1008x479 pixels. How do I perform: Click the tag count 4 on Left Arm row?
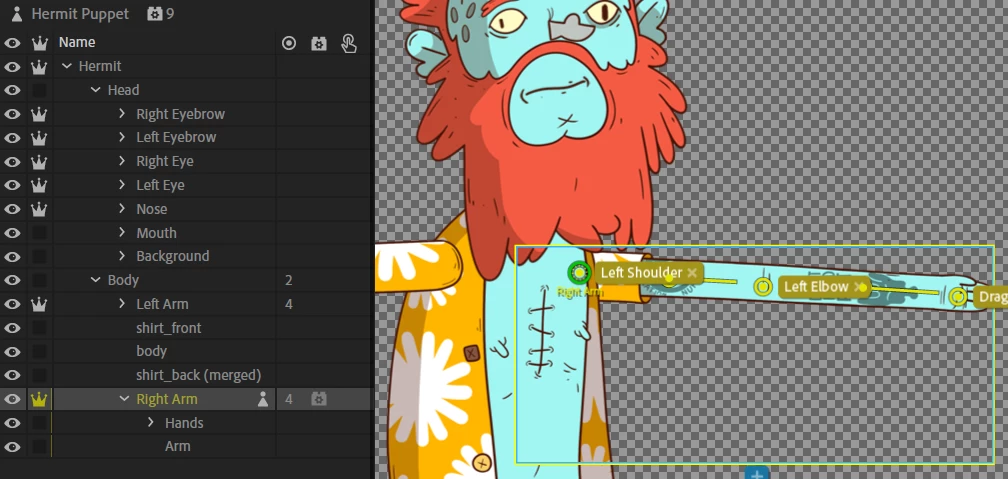click(289, 304)
